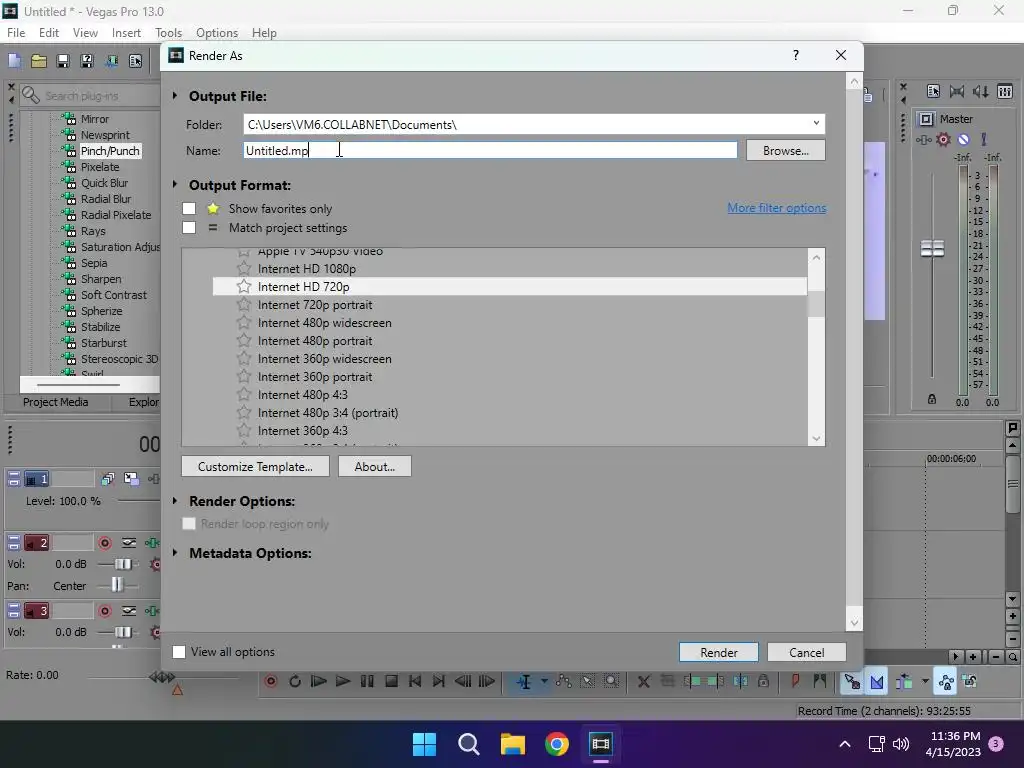
Task: Open the File menu
Action: coord(16,33)
